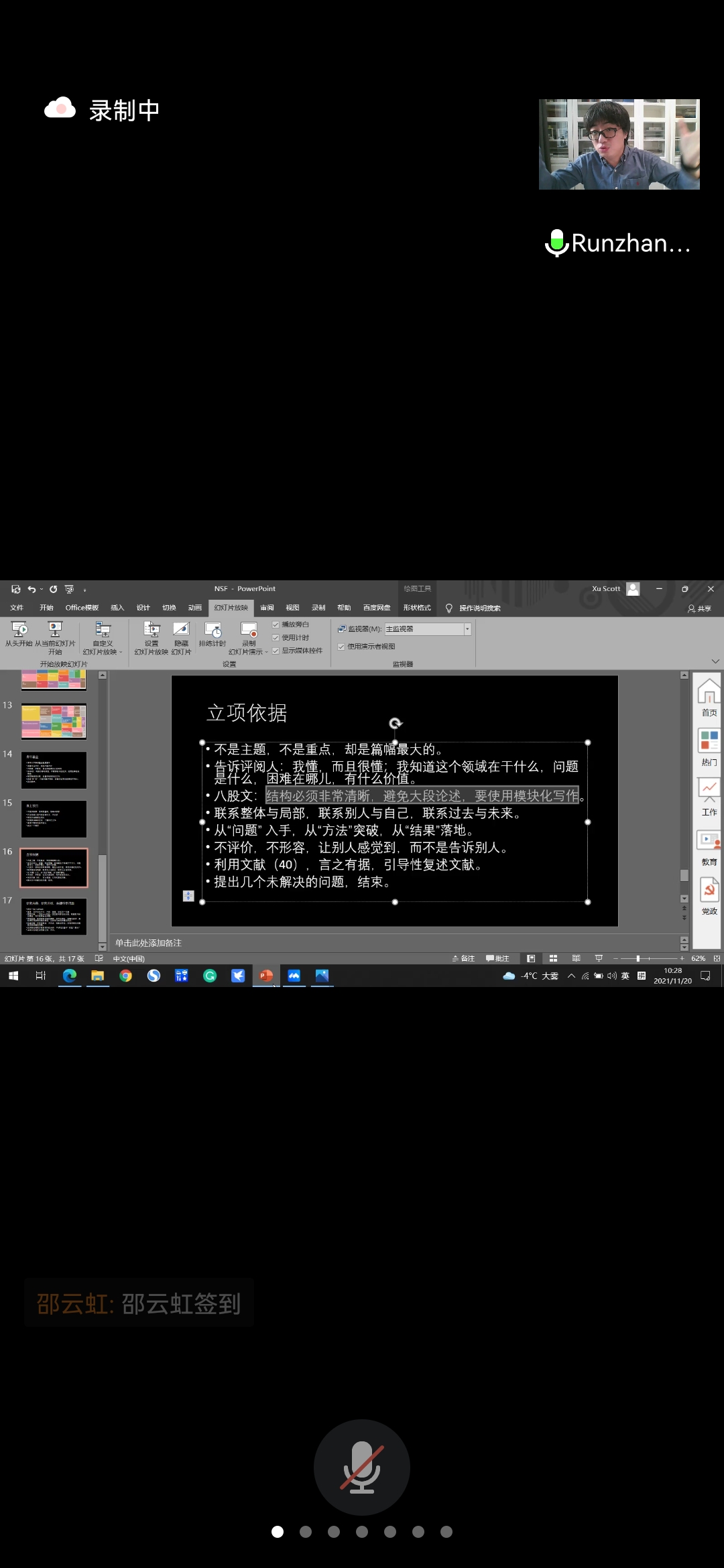Open the 视图 (View) ribbon tab
This screenshot has height=1568, width=724.
[292, 608]
